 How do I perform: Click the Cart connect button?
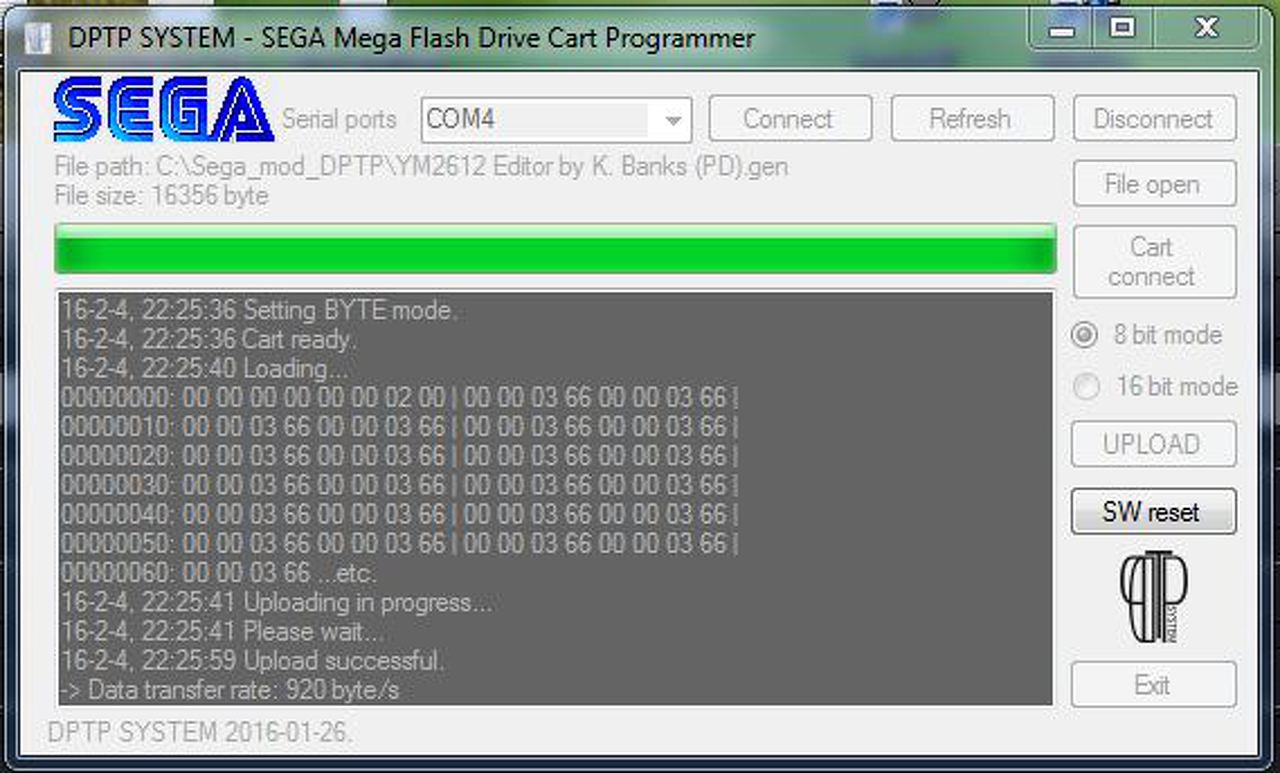coord(1154,262)
